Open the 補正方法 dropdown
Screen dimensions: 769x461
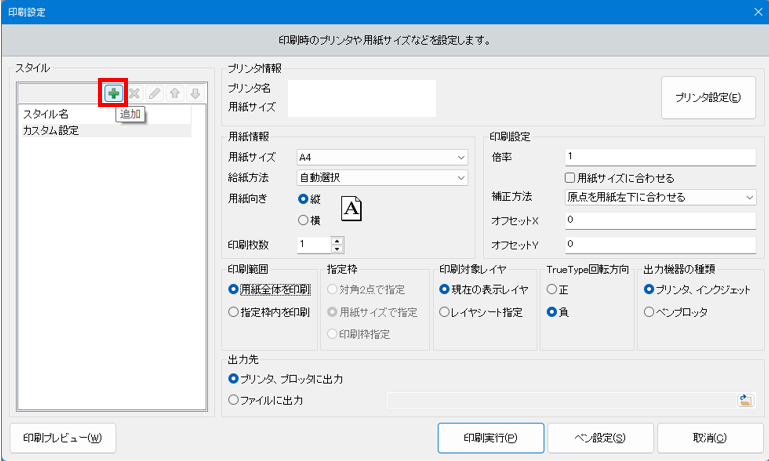[660, 197]
